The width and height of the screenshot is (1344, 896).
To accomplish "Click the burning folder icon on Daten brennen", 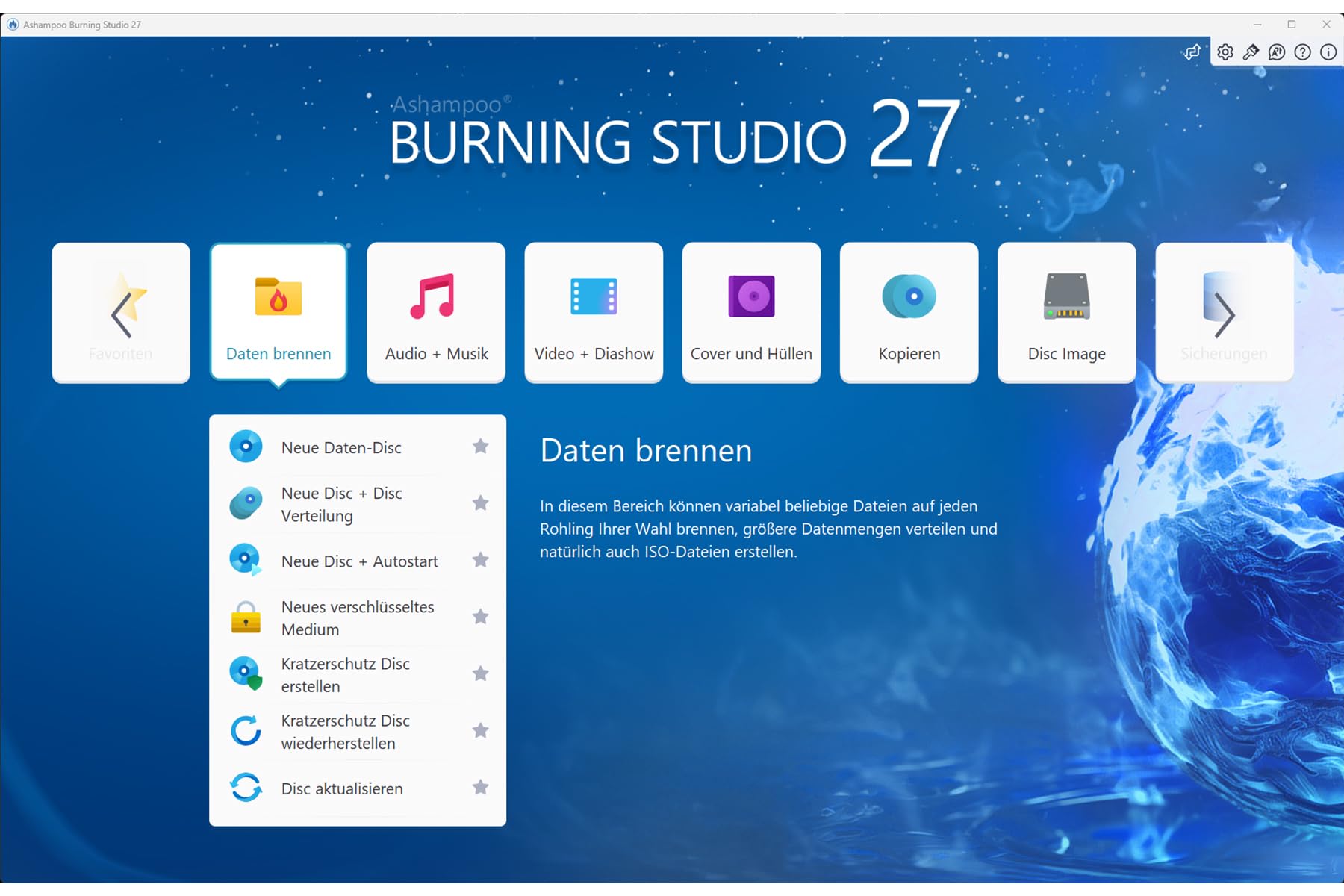I will click(279, 296).
